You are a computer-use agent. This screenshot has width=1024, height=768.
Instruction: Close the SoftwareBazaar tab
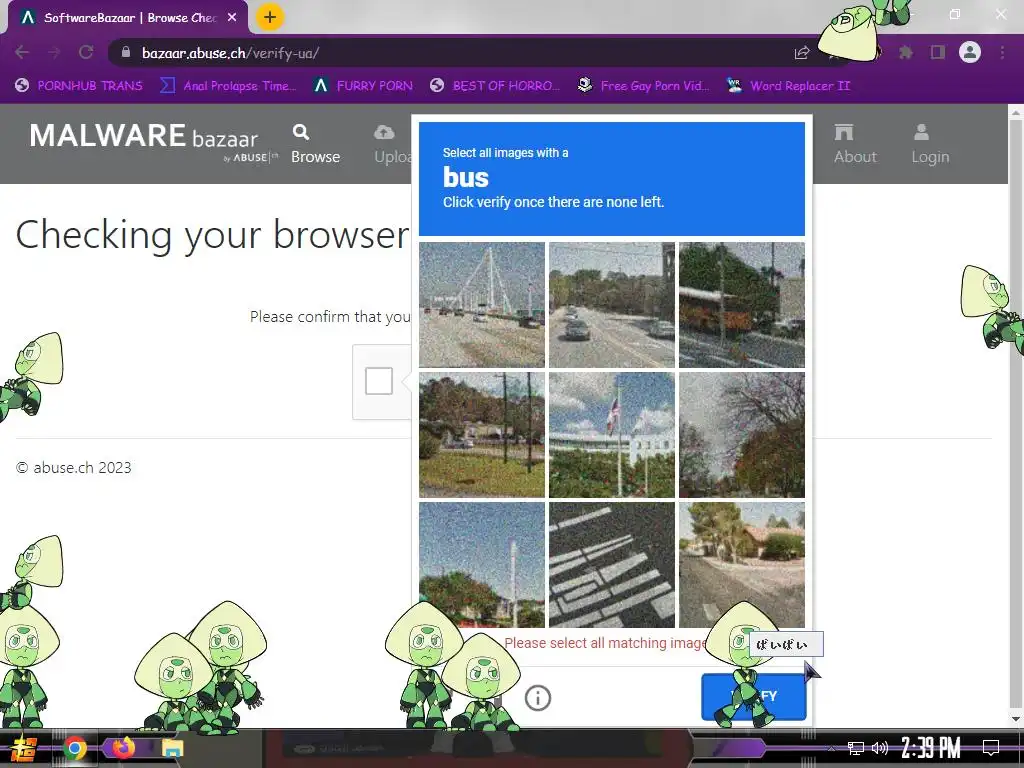[x=232, y=18]
